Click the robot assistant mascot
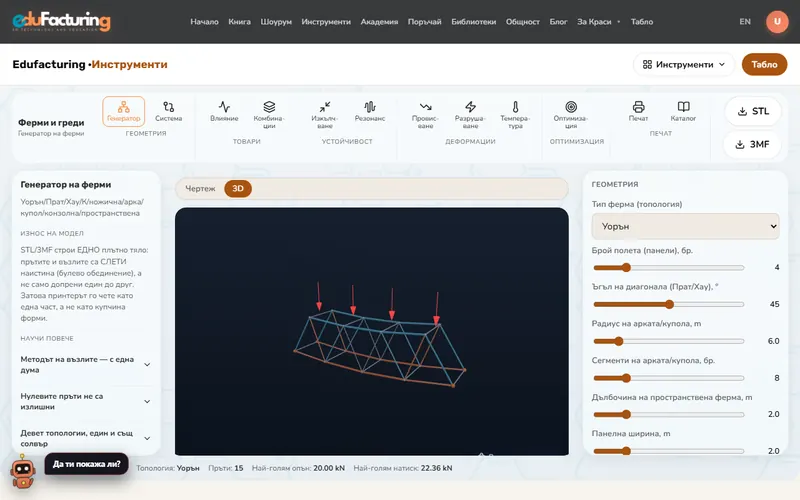The width and height of the screenshot is (800, 500). 23,472
